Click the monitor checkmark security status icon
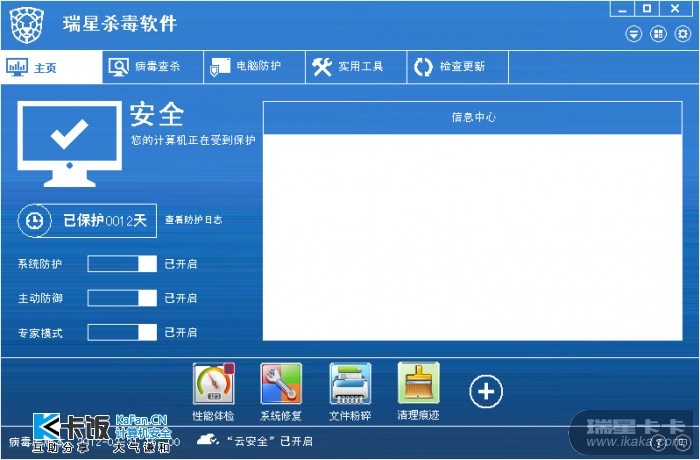Viewport: 700px width, 460px height. (70, 144)
